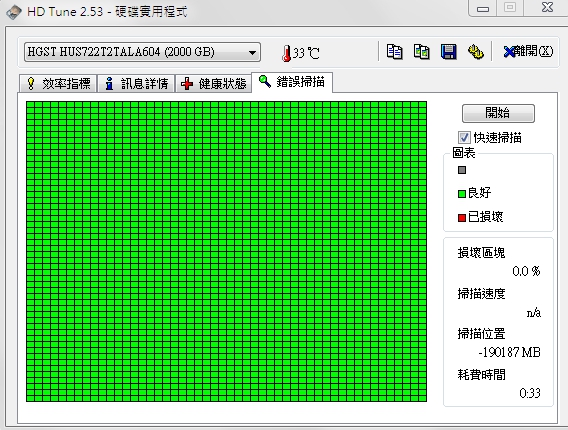
Task: Click the green block scan map grid
Action: (x=226, y=251)
